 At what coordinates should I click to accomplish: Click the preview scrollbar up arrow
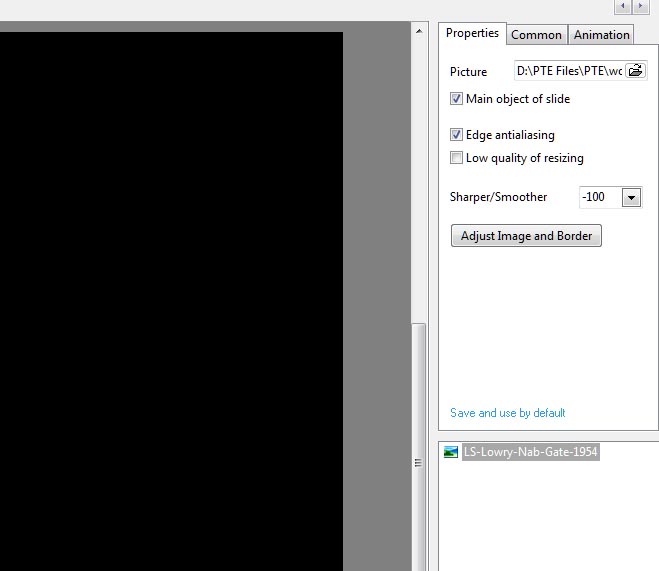pos(420,32)
